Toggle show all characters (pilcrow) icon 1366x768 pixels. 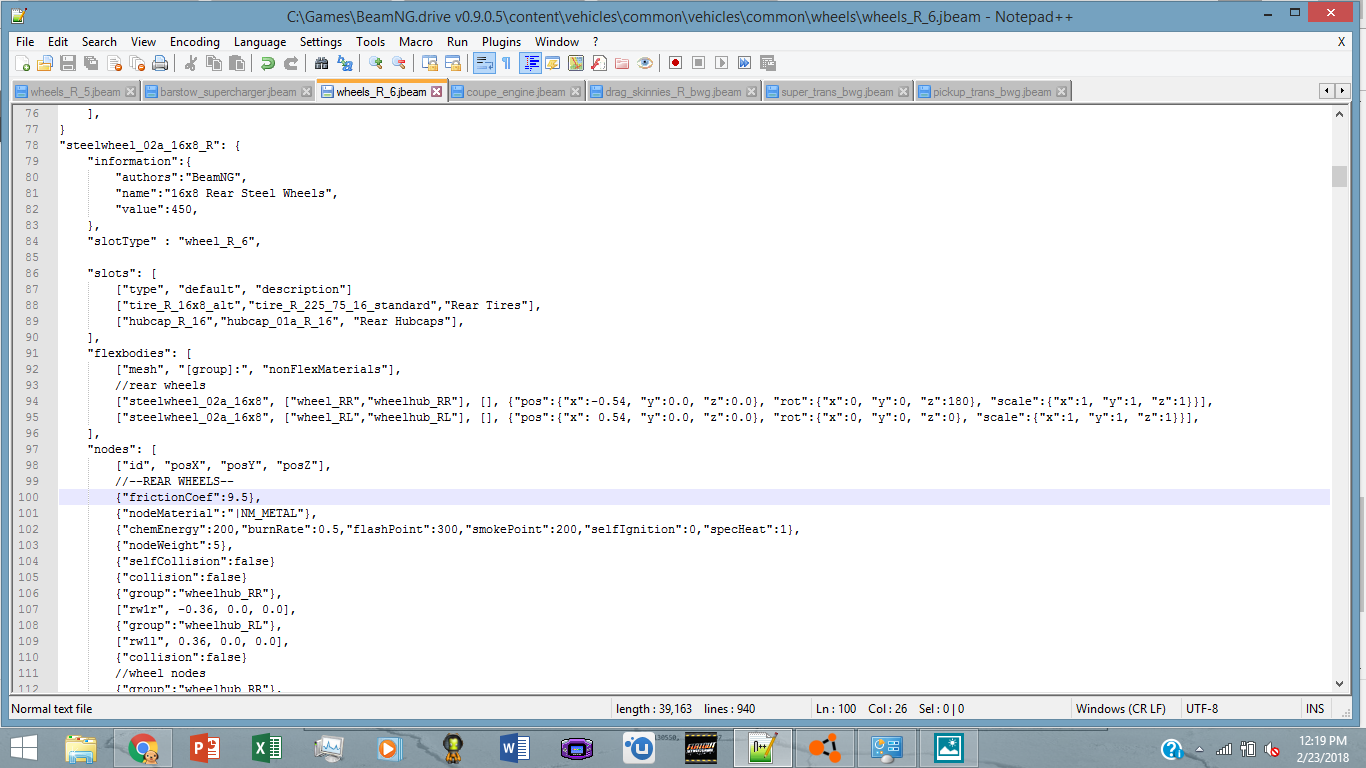506,63
